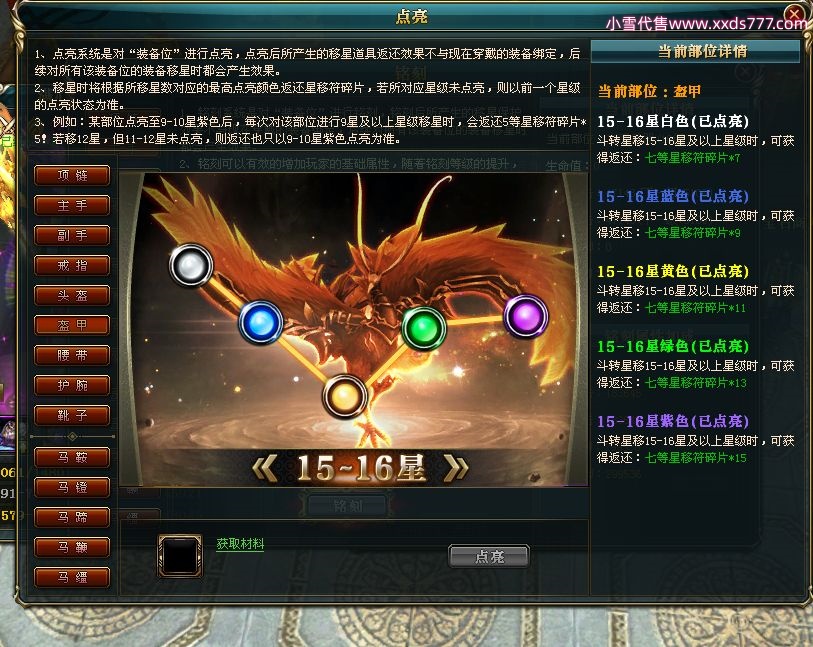Image resolution: width=813 pixels, height=647 pixels.
Task: Select the 盔甲 equipment slot
Action: [72, 326]
